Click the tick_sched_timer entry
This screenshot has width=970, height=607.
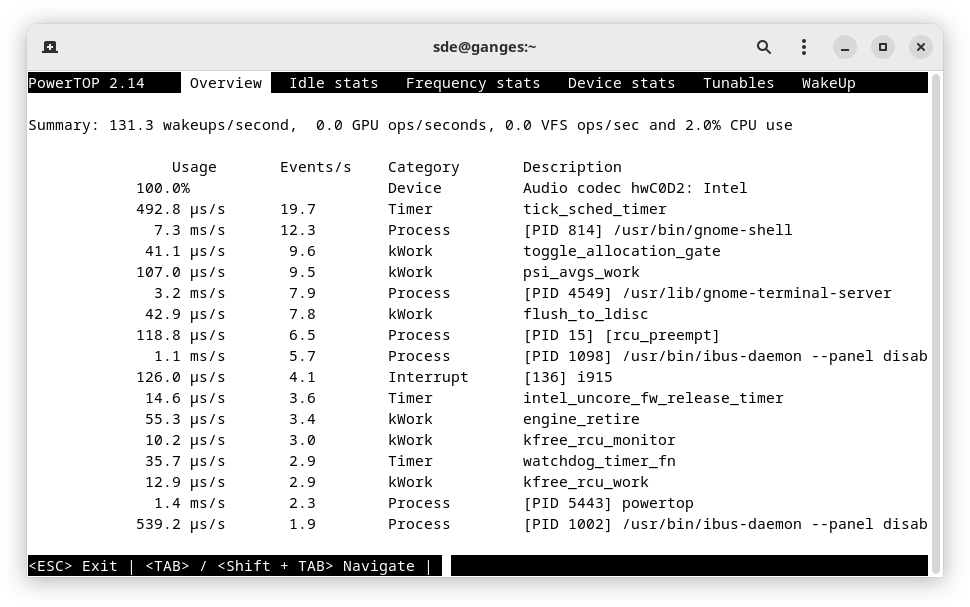594,209
